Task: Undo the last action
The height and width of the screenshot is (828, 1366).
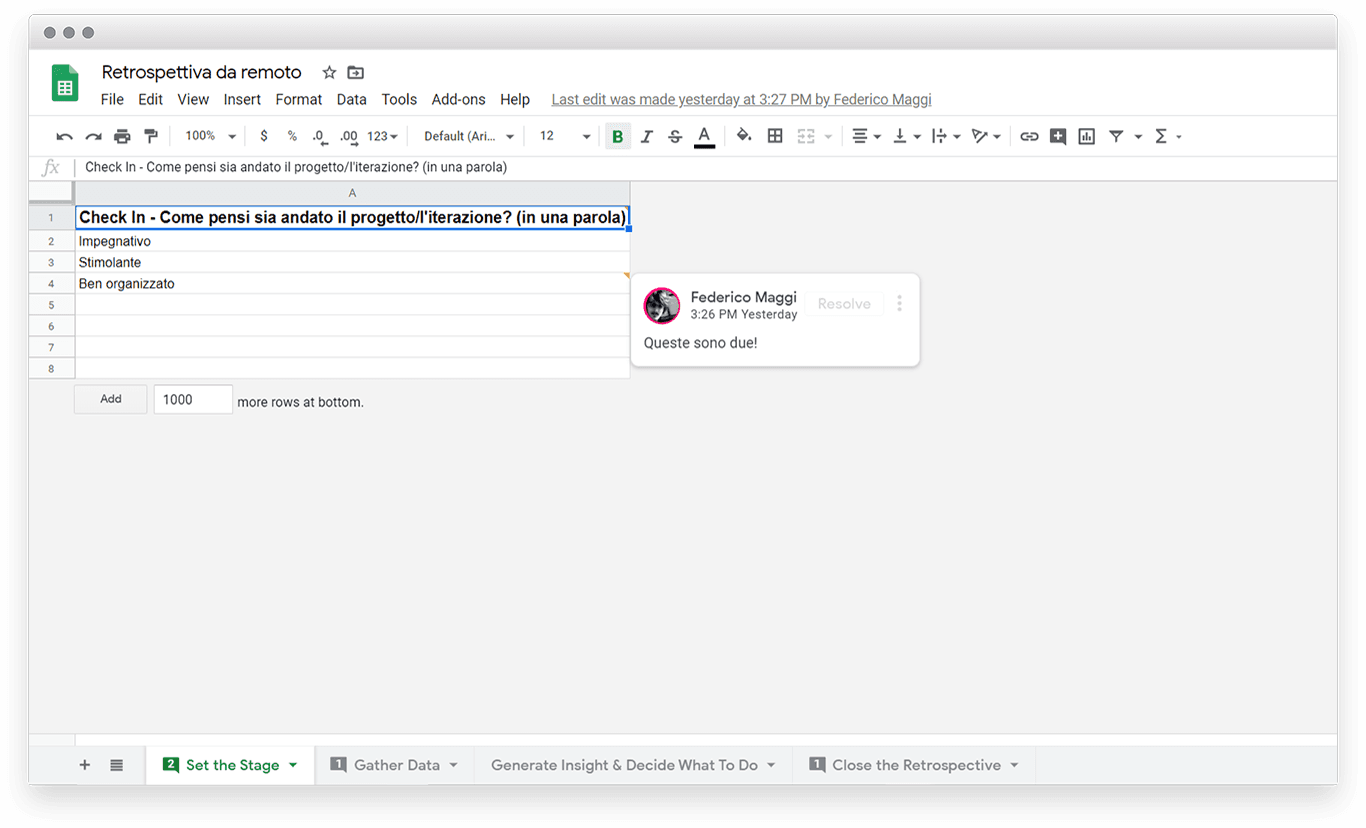Action: (x=65, y=137)
